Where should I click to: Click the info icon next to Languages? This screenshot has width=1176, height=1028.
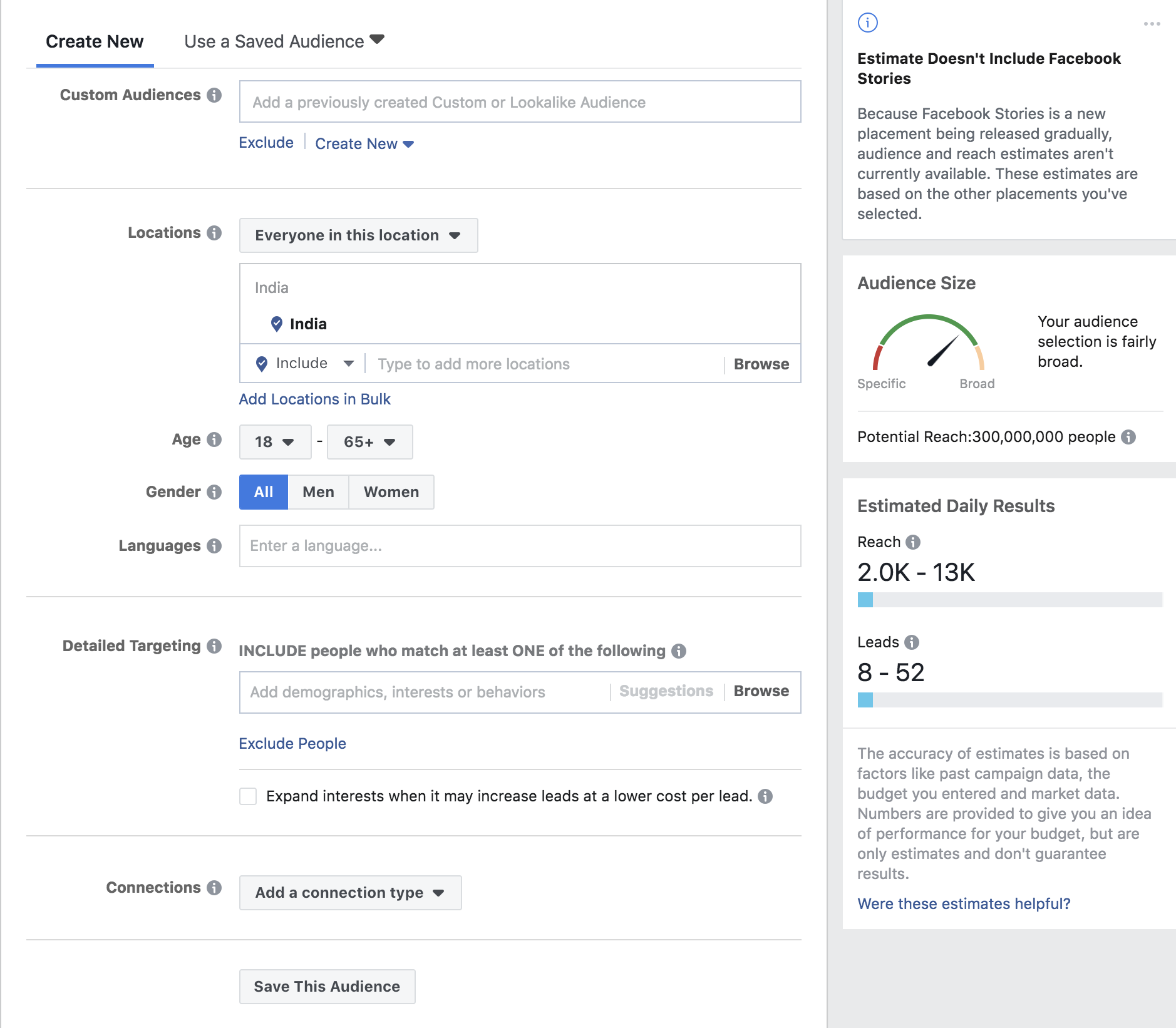point(214,546)
